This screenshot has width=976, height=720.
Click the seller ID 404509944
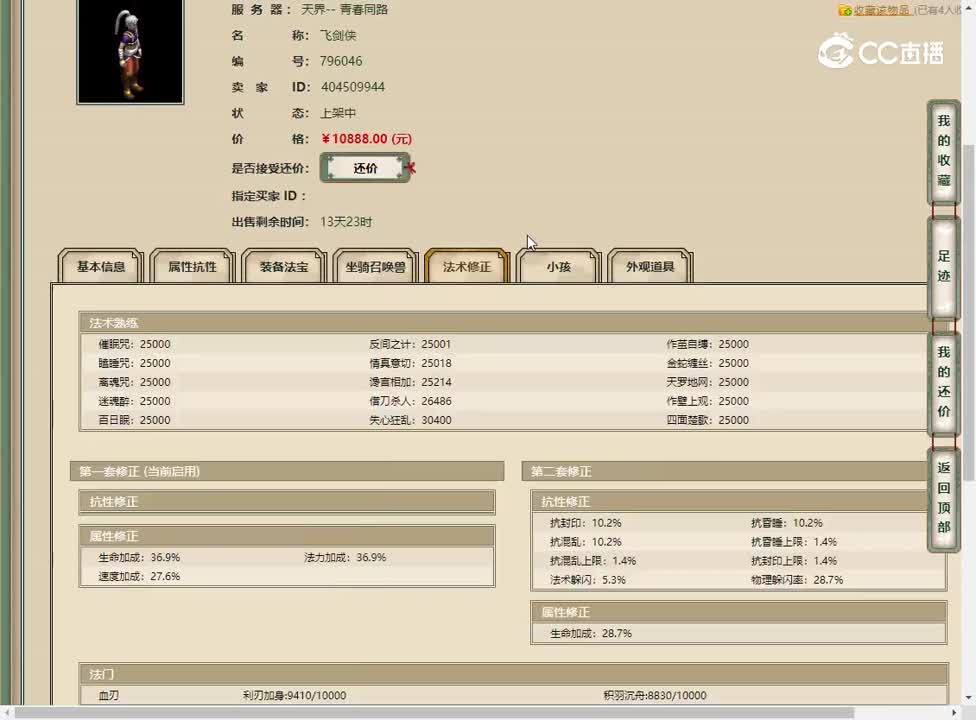point(353,87)
